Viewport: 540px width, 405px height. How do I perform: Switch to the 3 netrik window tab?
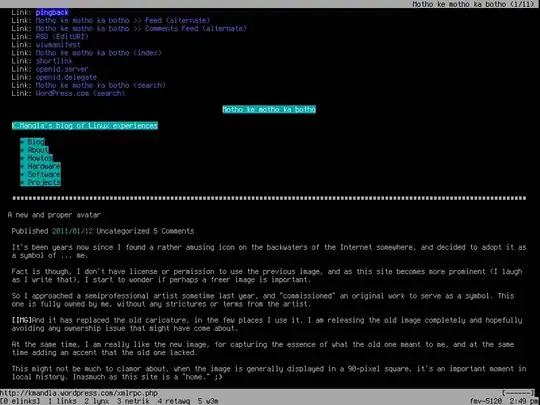coord(133,401)
